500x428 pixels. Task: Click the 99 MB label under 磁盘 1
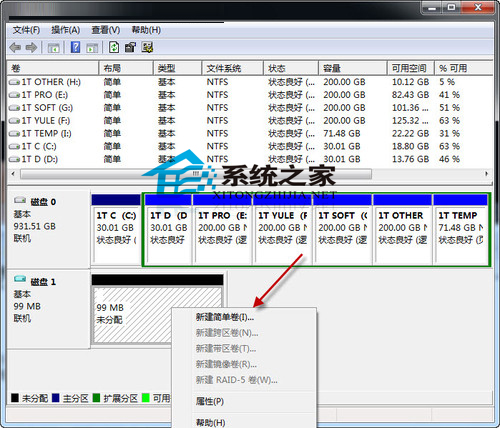[27, 306]
